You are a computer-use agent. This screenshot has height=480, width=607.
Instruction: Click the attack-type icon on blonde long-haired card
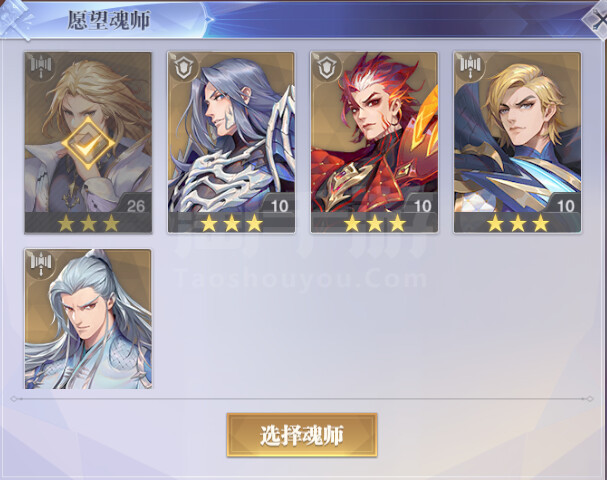(41, 68)
